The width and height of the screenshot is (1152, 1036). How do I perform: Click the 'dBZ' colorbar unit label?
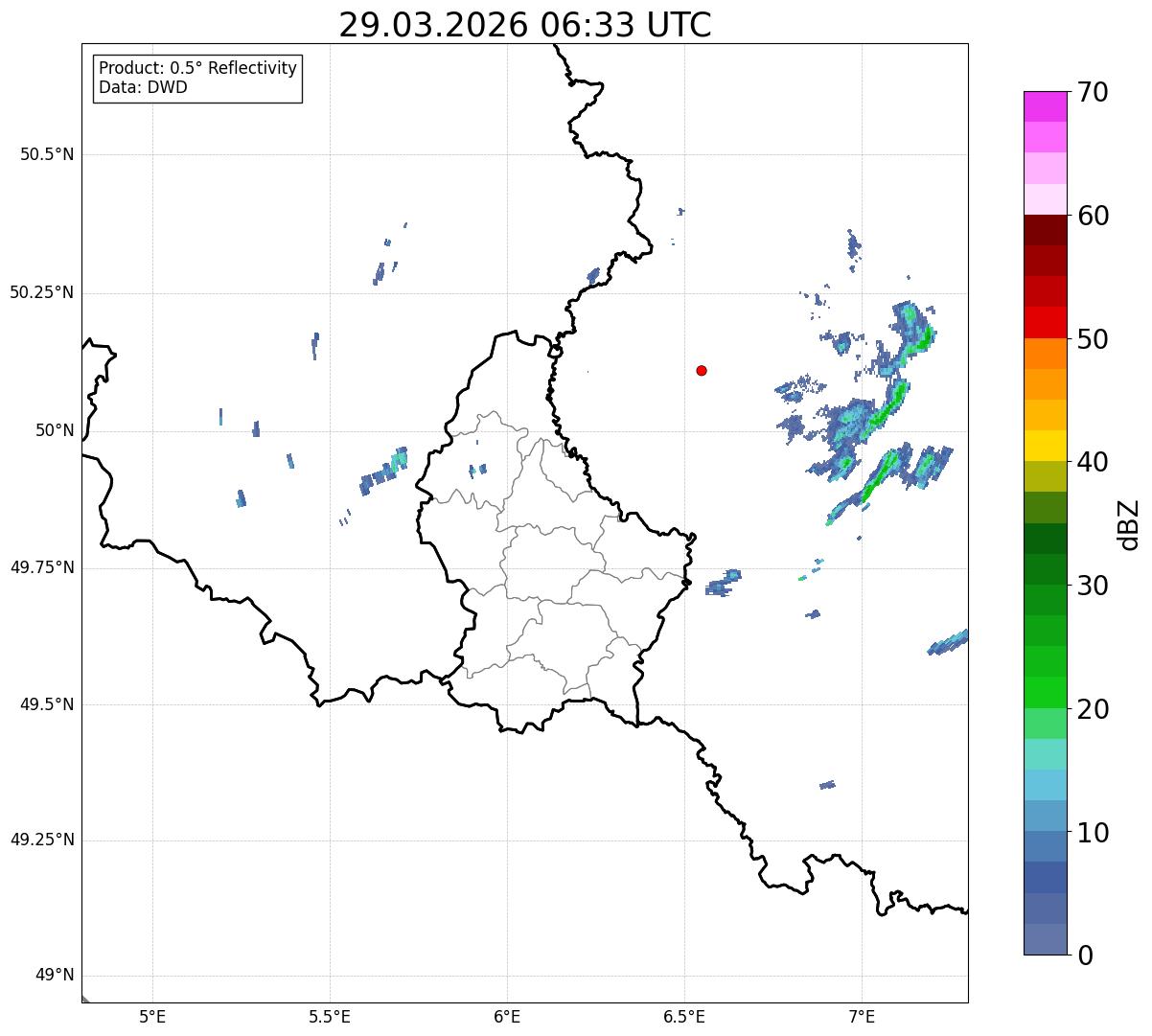1129,524
